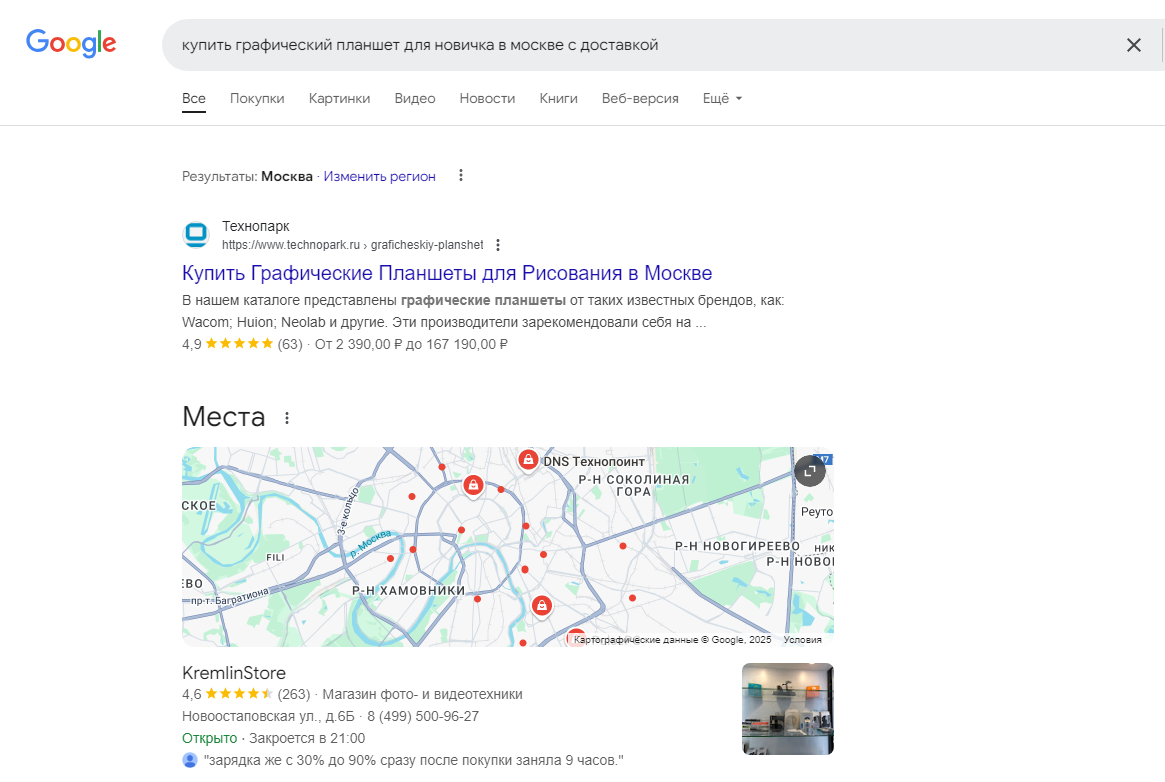Expand the Ещё dropdown menu
The image size is (1165, 782).
click(x=722, y=99)
